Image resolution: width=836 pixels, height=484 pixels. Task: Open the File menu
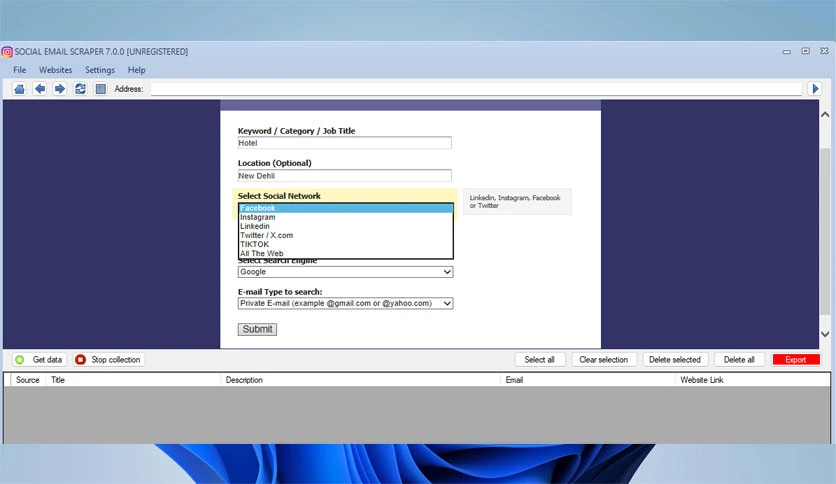tap(20, 70)
